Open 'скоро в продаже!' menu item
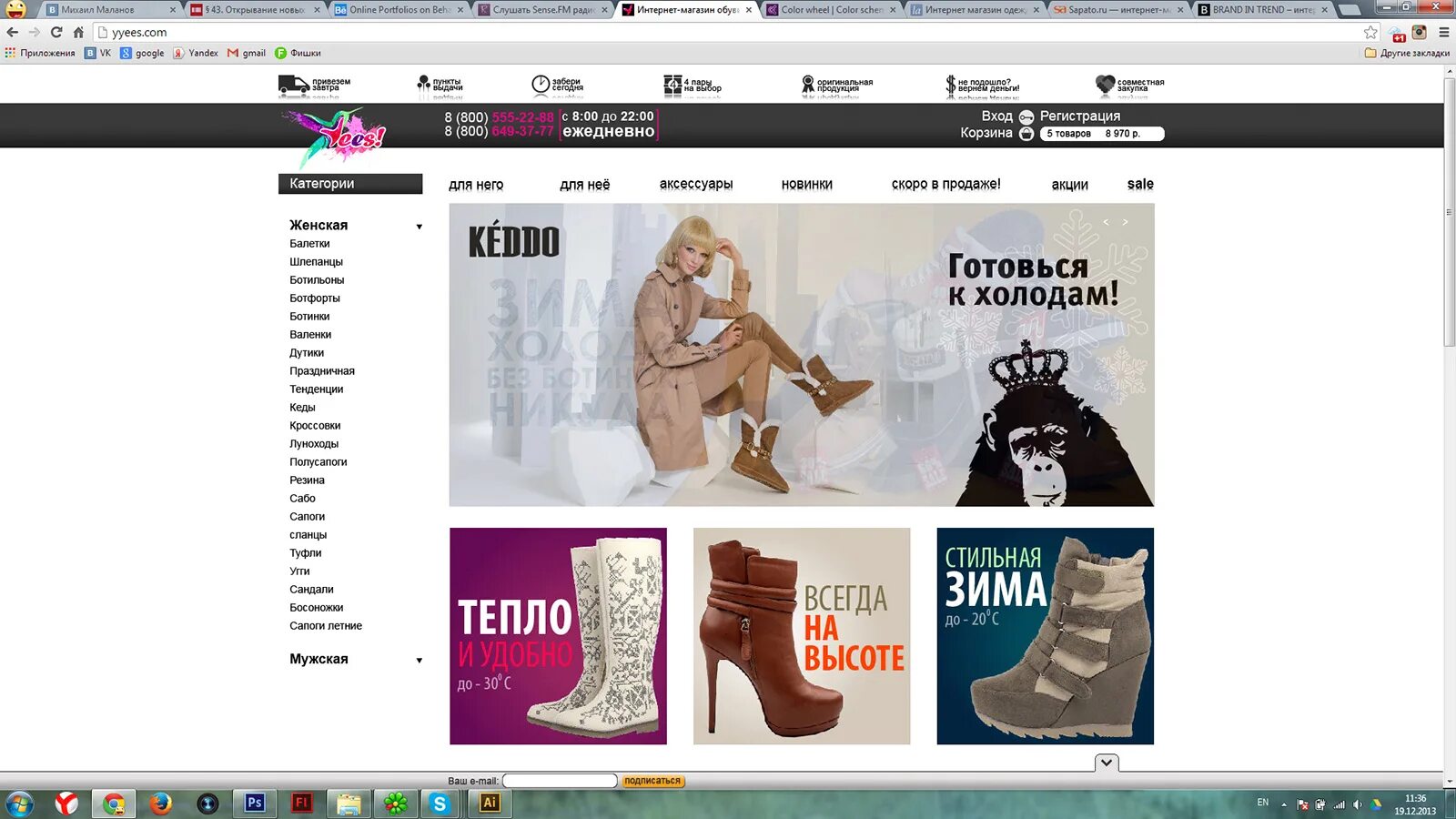1456x819 pixels. click(946, 184)
